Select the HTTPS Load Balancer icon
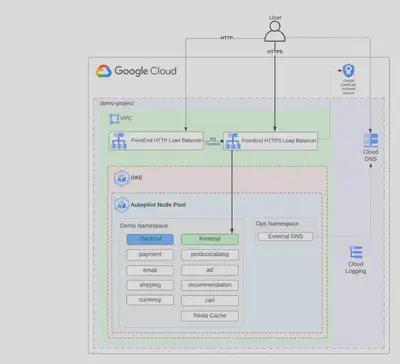400x364 pixels. coord(233,141)
